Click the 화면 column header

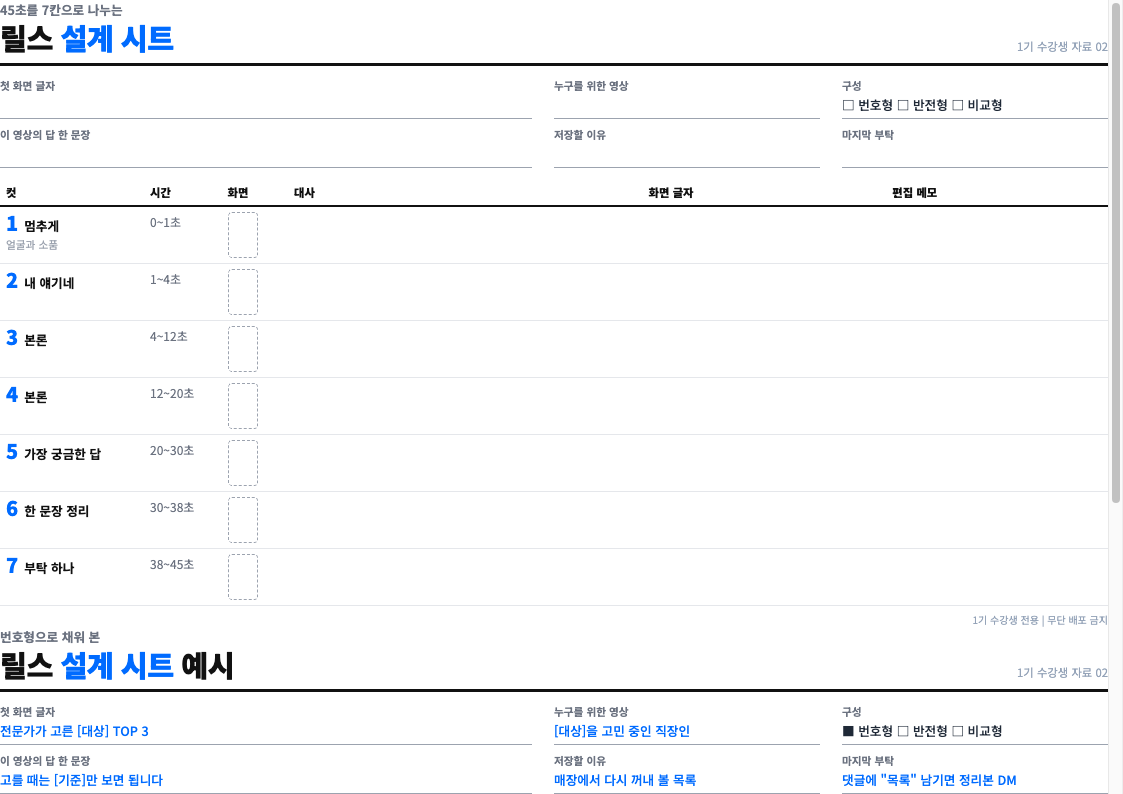[238, 193]
